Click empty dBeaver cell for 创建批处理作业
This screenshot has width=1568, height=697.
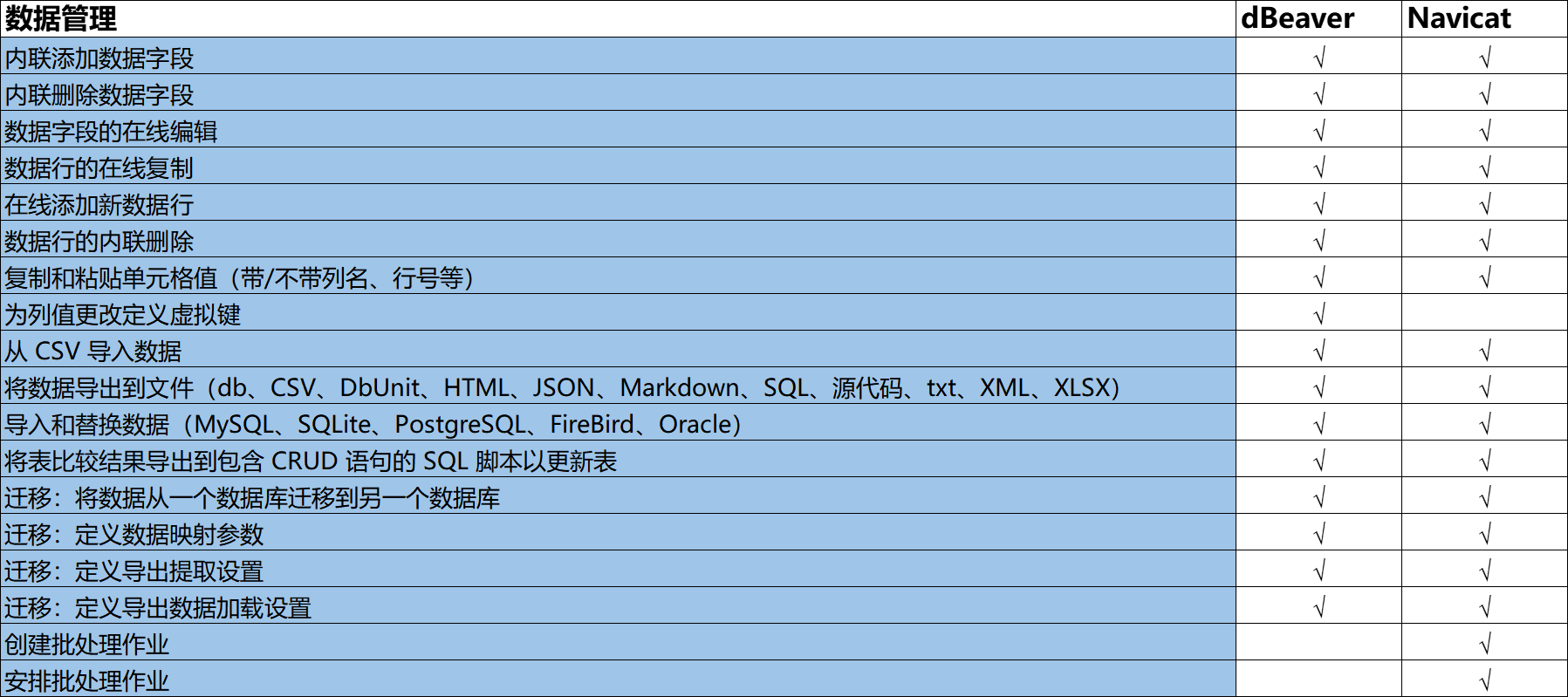1318,644
